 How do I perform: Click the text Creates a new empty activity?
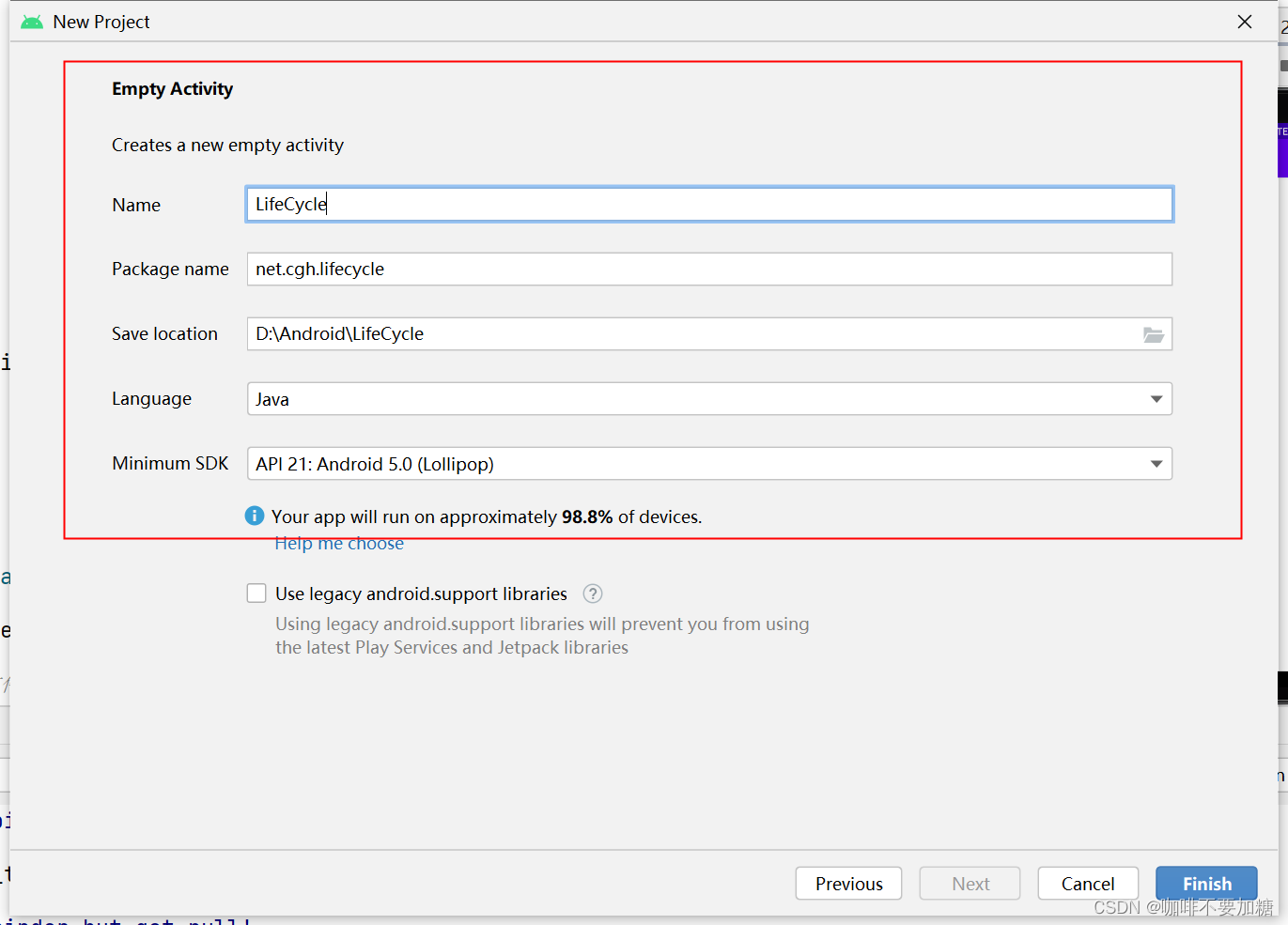pyautogui.click(x=227, y=146)
